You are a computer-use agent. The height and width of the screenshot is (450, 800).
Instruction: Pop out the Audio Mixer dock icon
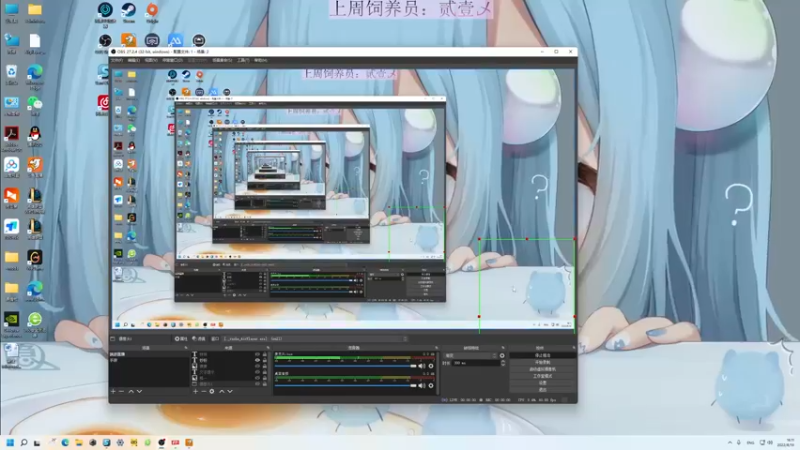pos(436,347)
